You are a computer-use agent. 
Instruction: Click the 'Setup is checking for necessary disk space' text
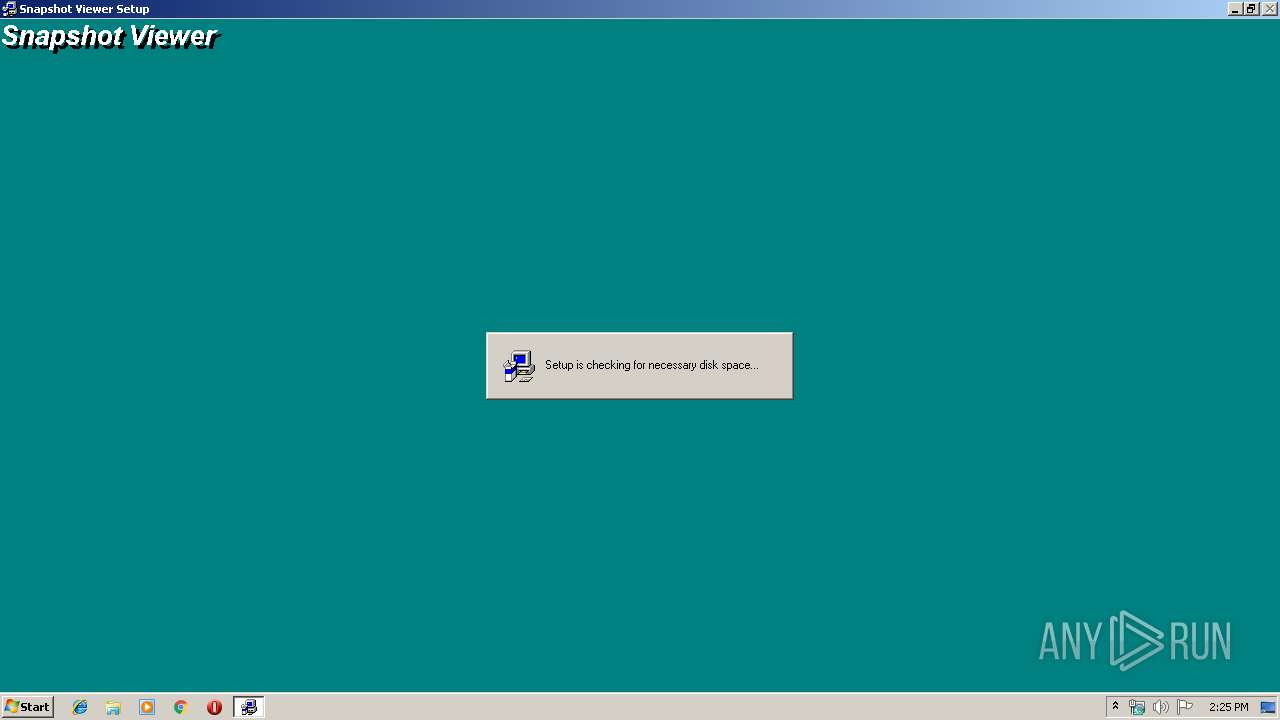(651, 365)
